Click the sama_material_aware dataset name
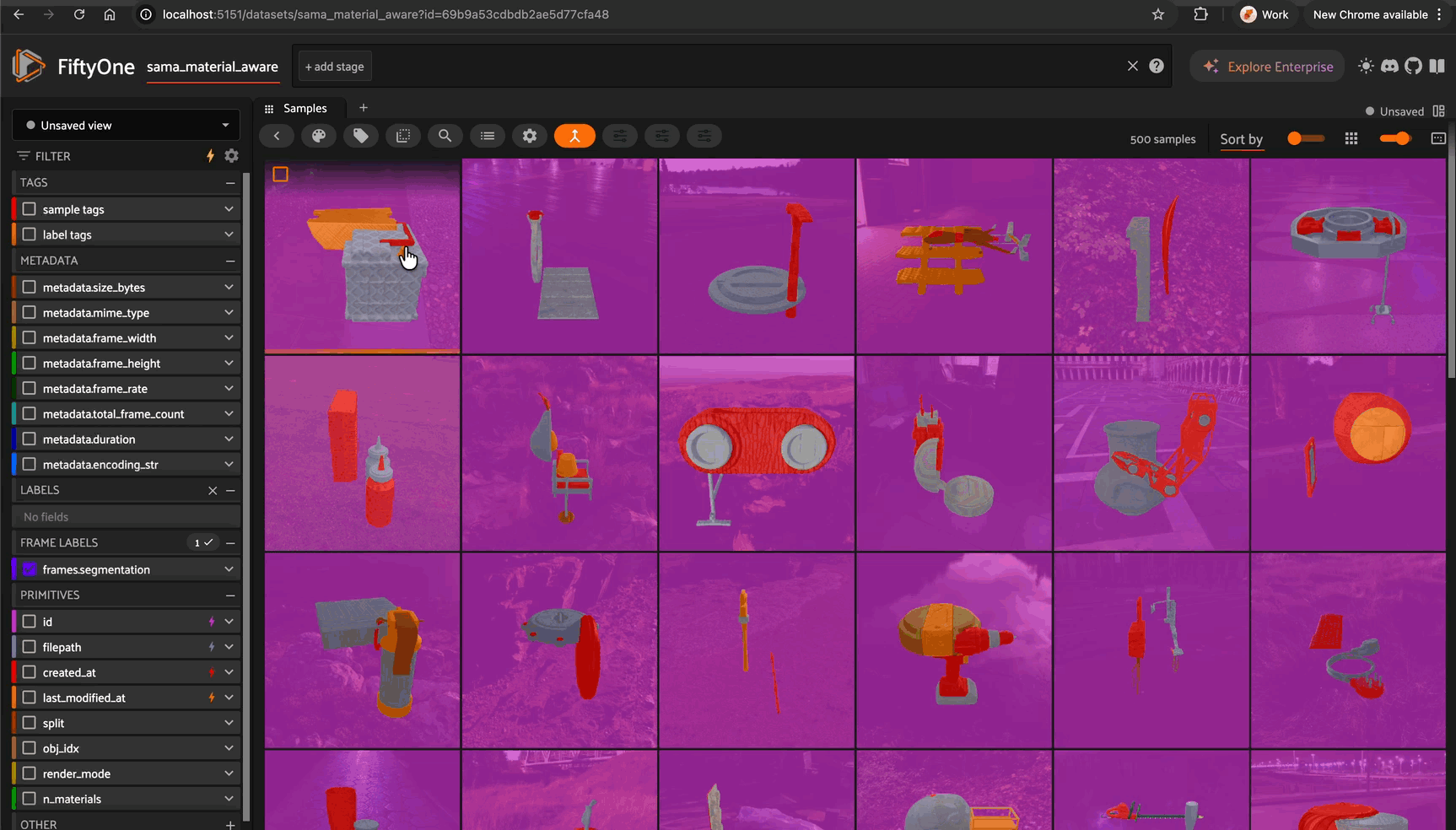The height and width of the screenshot is (830, 1456). [x=213, y=67]
